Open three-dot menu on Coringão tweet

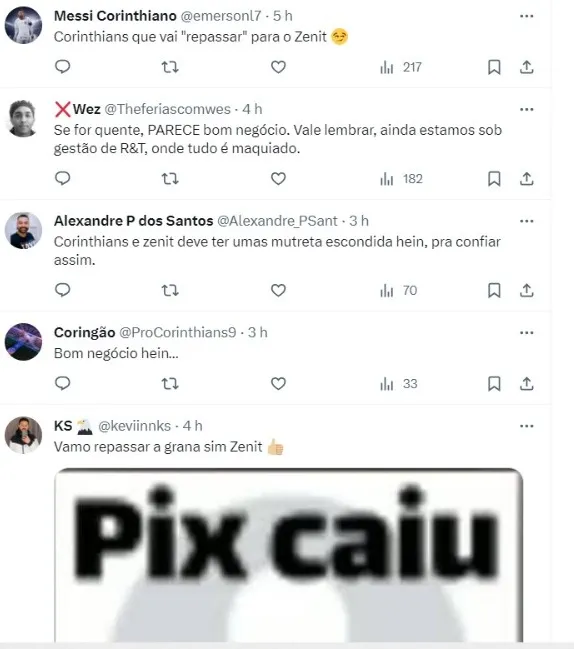tap(526, 333)
